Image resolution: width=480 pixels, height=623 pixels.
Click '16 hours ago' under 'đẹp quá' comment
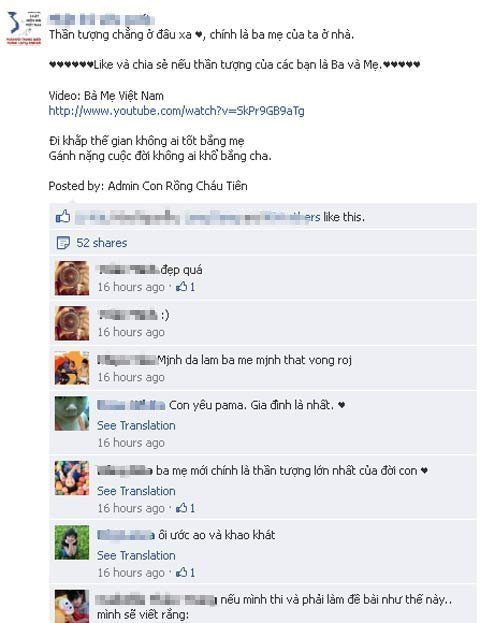coord(131,287)
